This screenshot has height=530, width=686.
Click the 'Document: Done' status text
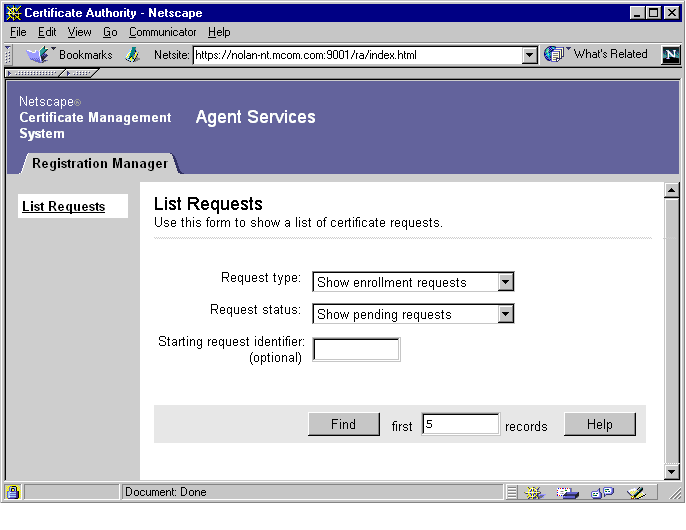coord(165,492)
